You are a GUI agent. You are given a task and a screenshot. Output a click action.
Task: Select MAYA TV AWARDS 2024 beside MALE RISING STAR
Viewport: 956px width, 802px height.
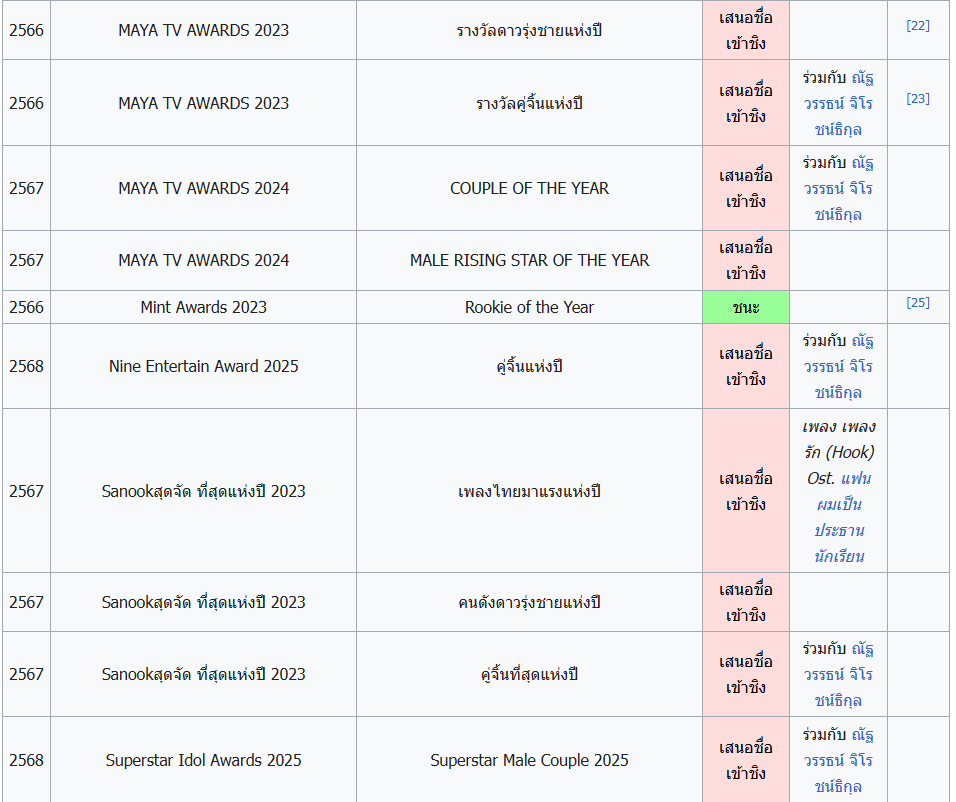tap(204, 260)
